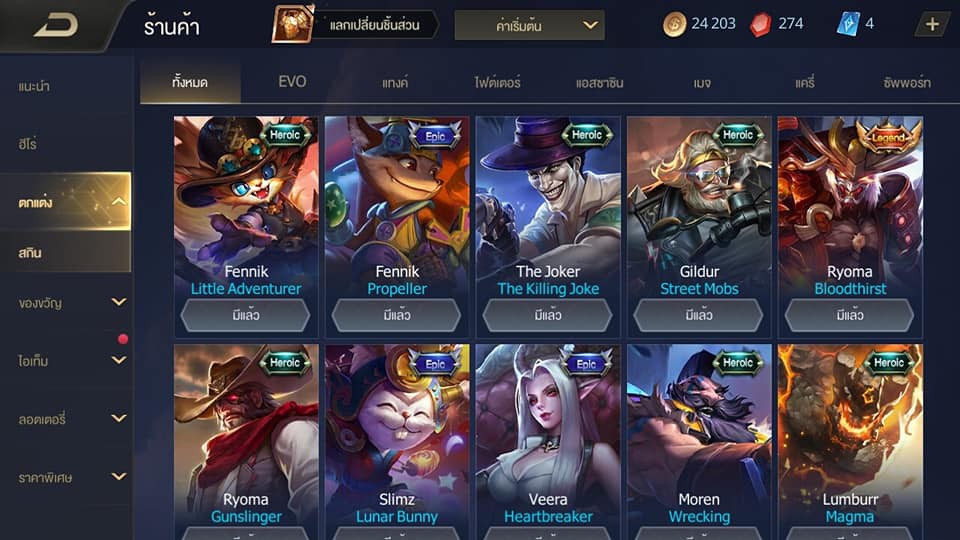Switch to the แอสซาซิน tab
960x540 pixels.
tap(599, 82)
